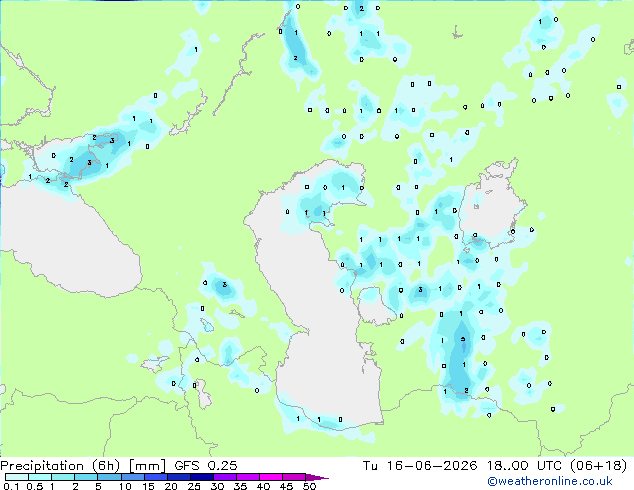Image resolution: width=634 pixels, height=490 pixels.
Task: Select the 5–10 mm legend color swatch
Action: 109,477
